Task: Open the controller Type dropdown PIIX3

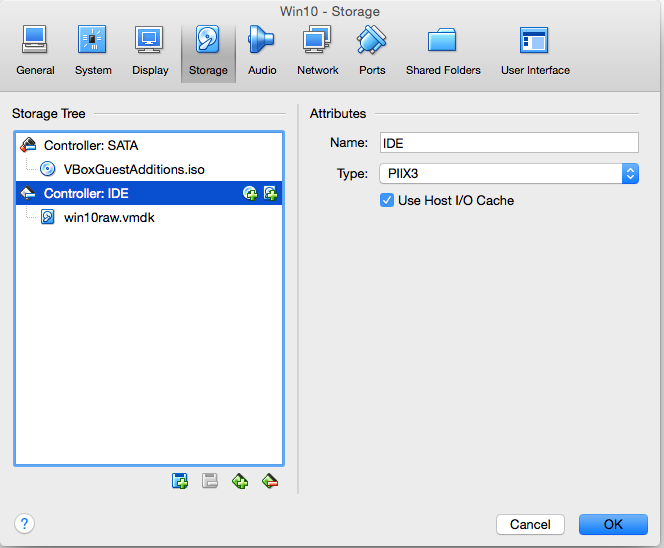Action: tap(509, 174)
